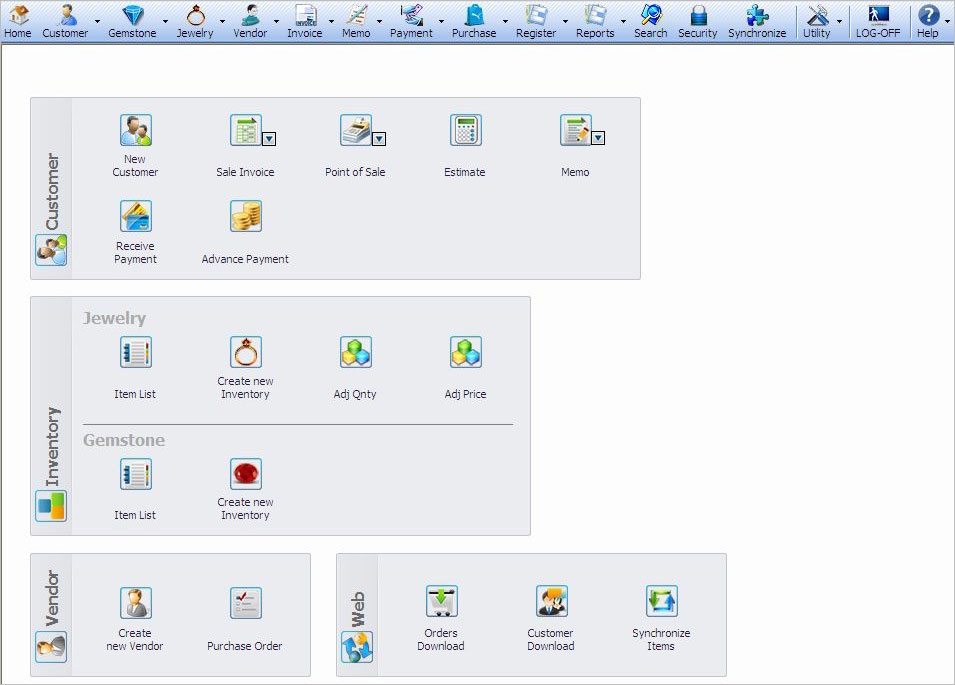The width and height of the screenshot is (955, 685).
Task: Click the Payment toolbar icon
Action: click(x=411, y=21)
